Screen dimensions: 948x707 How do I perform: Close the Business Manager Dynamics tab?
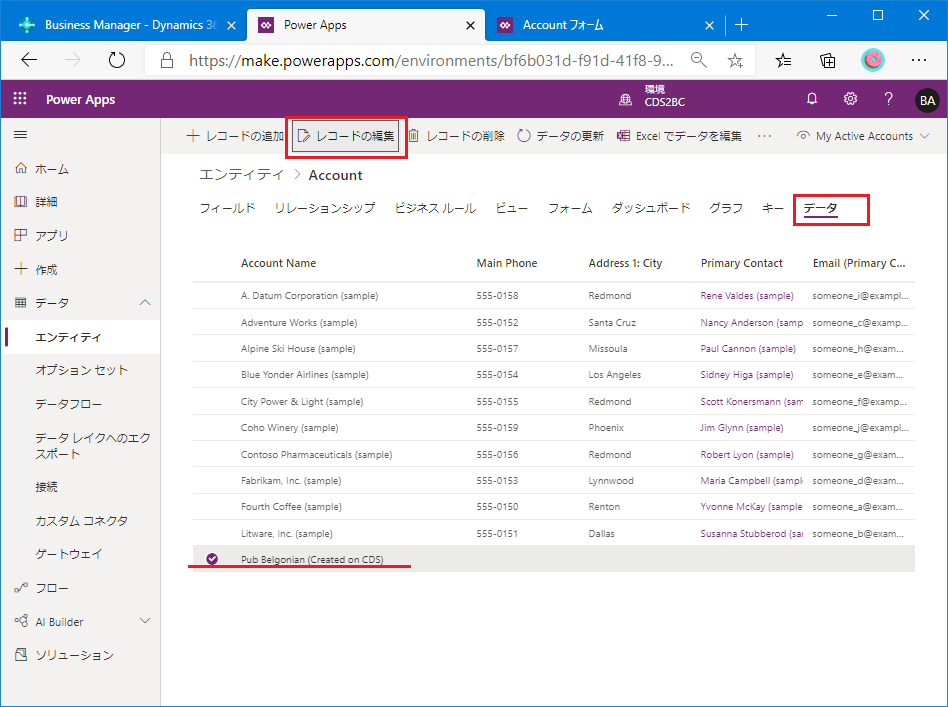click(x=231, y=25)
